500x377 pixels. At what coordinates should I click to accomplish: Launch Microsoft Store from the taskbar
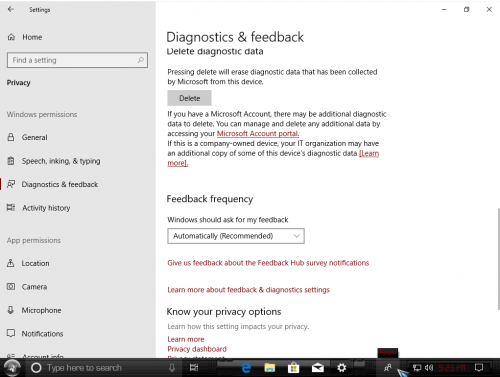[x=294, y=368]
